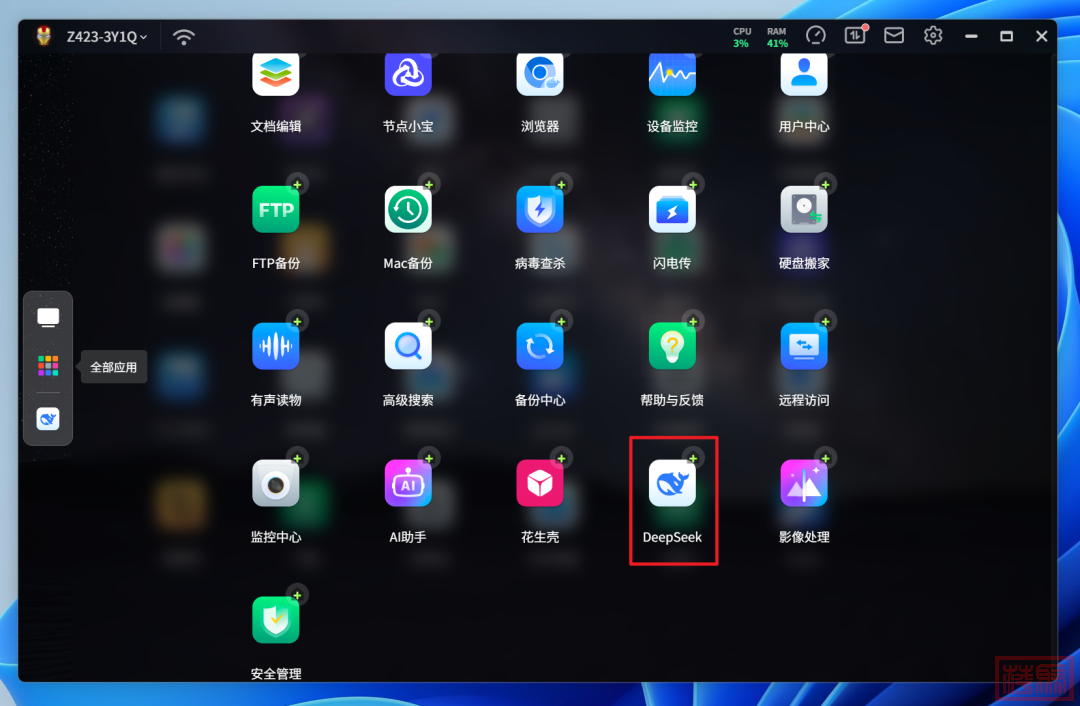Add 安全管理 using its plus badge
Image resolution: width=1080 pixels, height=706 pixels.
298,595
